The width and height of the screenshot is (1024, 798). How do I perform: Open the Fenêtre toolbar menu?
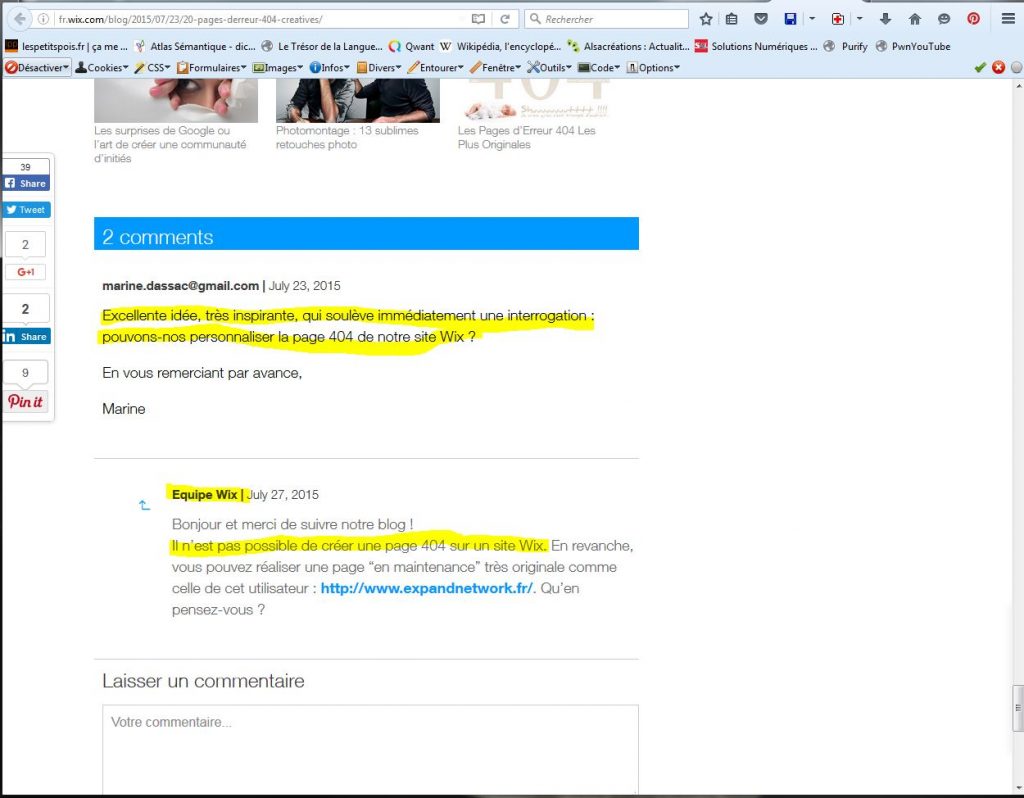point(495,67)
